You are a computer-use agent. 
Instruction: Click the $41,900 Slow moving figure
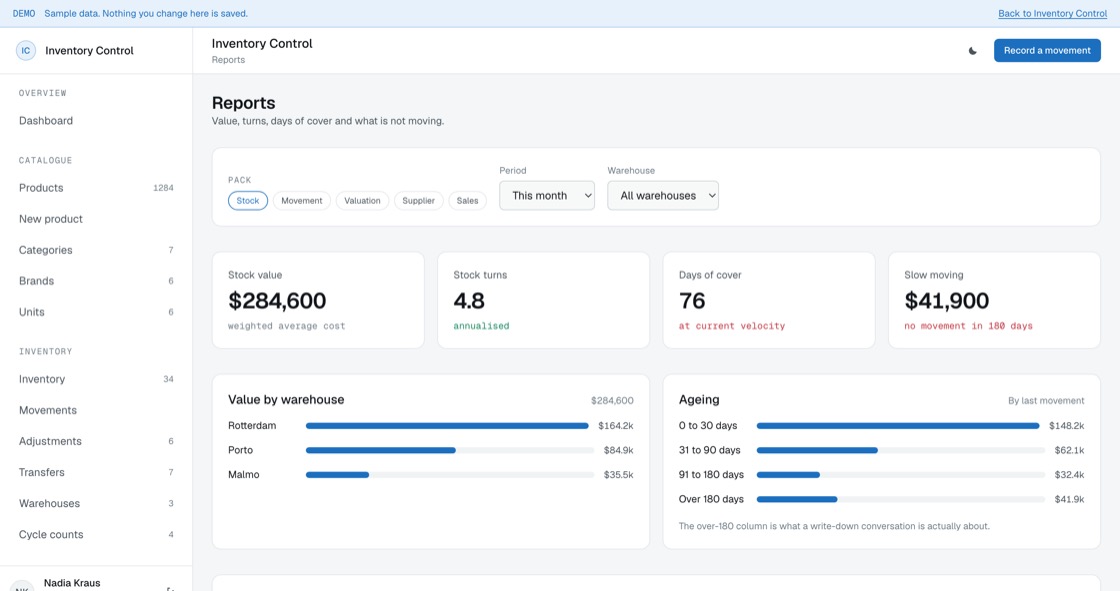pos(946,301)
